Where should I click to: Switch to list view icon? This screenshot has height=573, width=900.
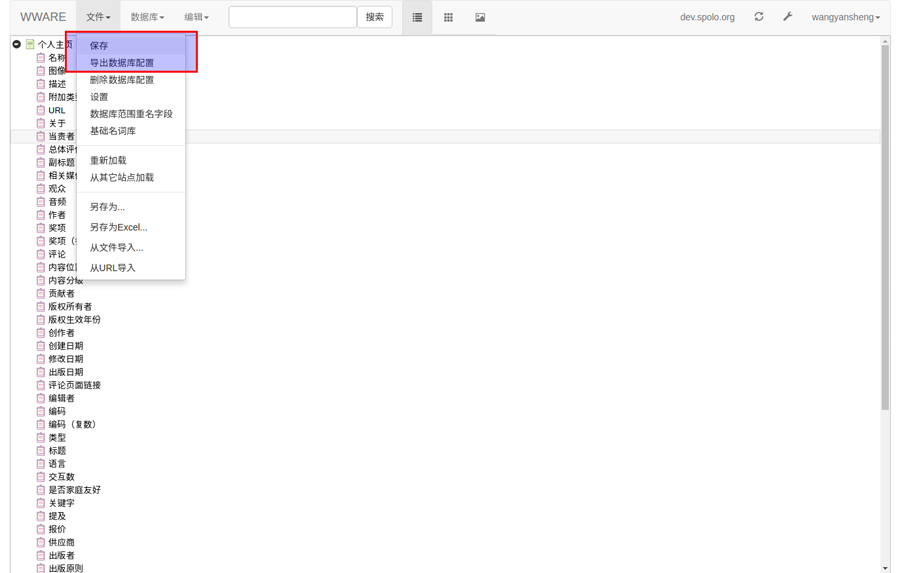coord(417,17)
